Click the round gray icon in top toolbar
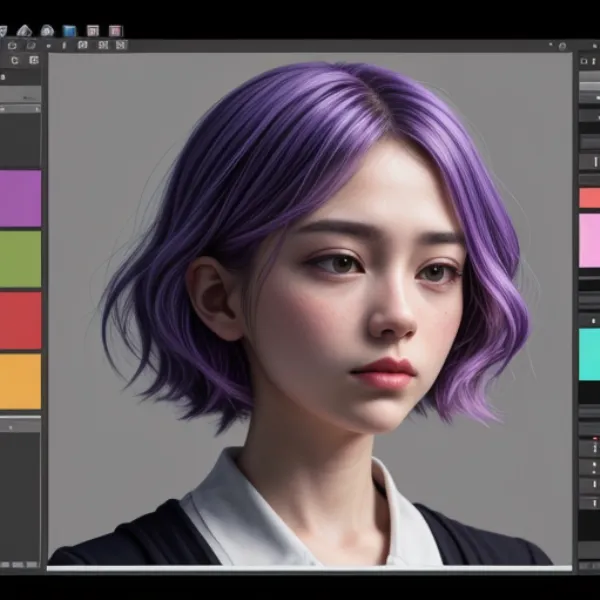This screenshot has width=600, height=600. click(46, 31)
